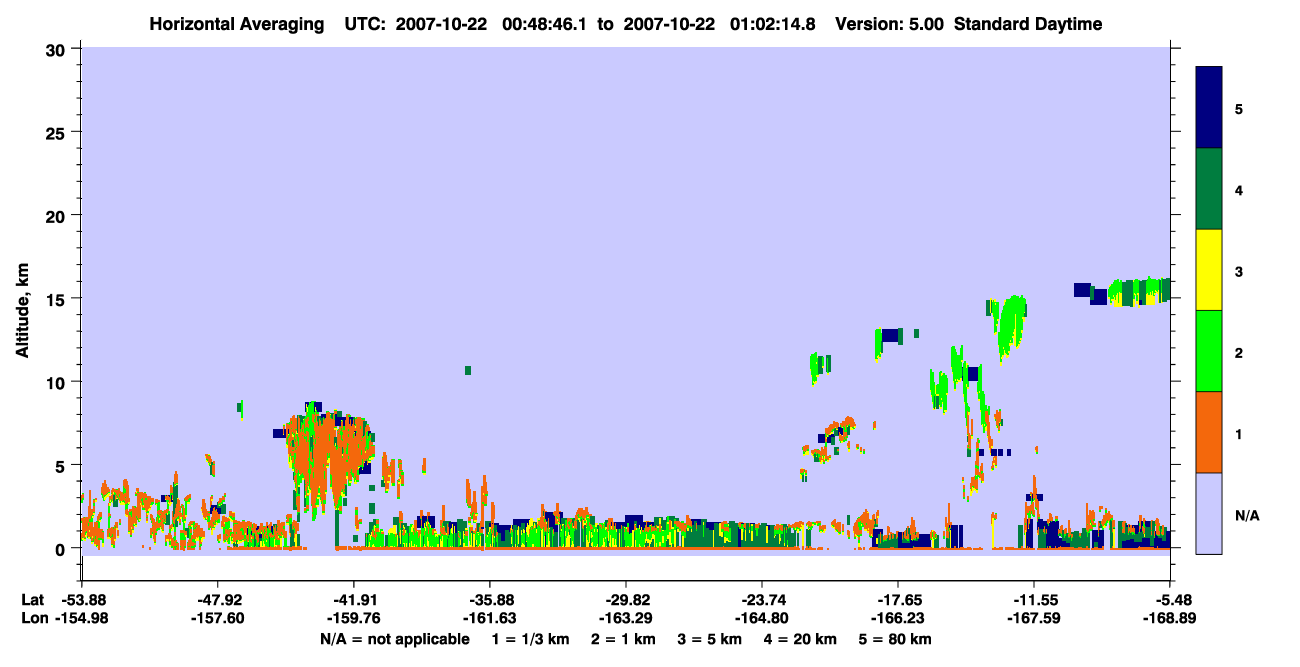This screenshot has width=1300, height=667.
Task: Click latitude value -17.65
Action: click(898, 600)
